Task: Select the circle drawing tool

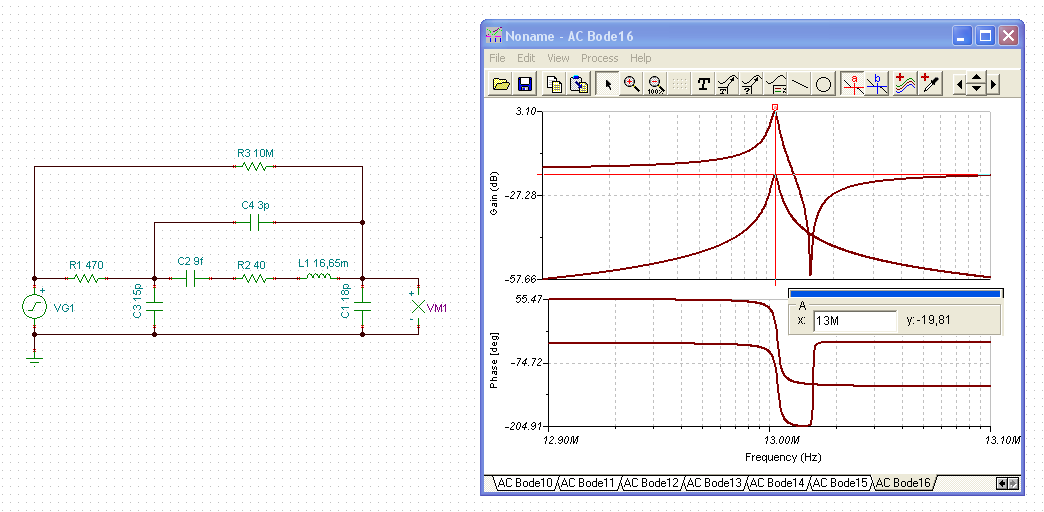Action: click(824, 84)
